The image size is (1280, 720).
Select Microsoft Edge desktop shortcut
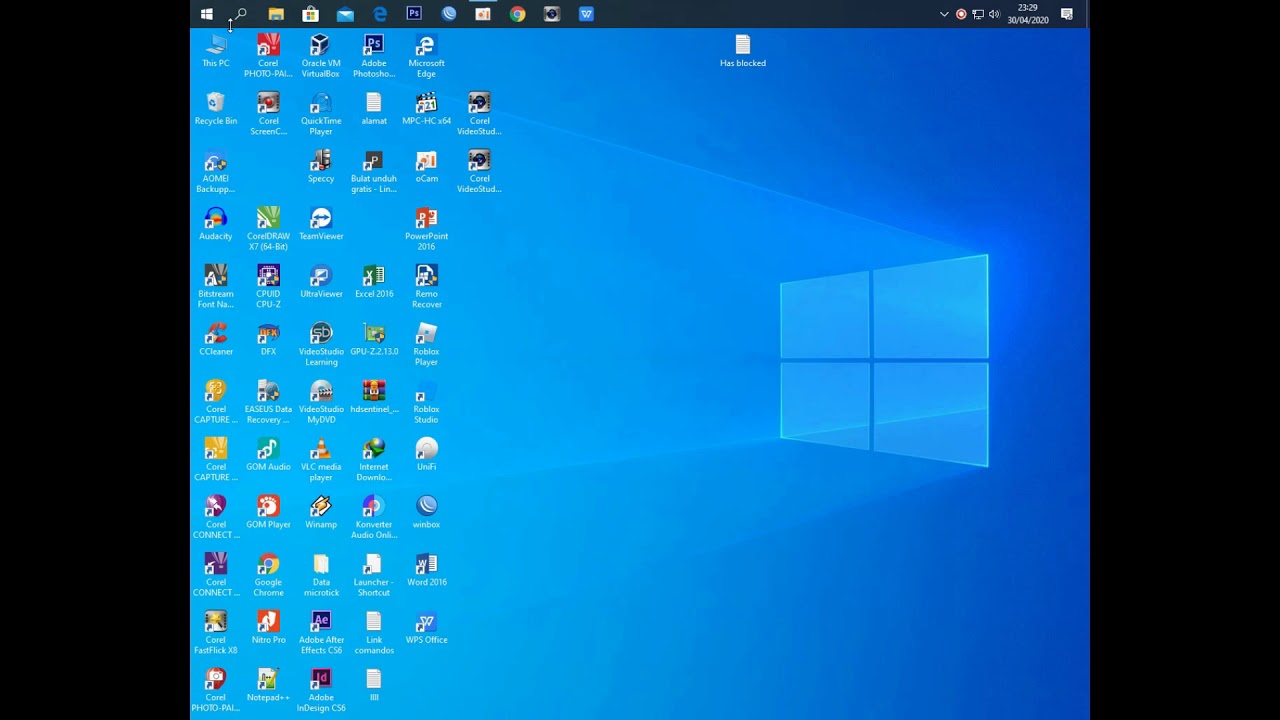[426, 56]
